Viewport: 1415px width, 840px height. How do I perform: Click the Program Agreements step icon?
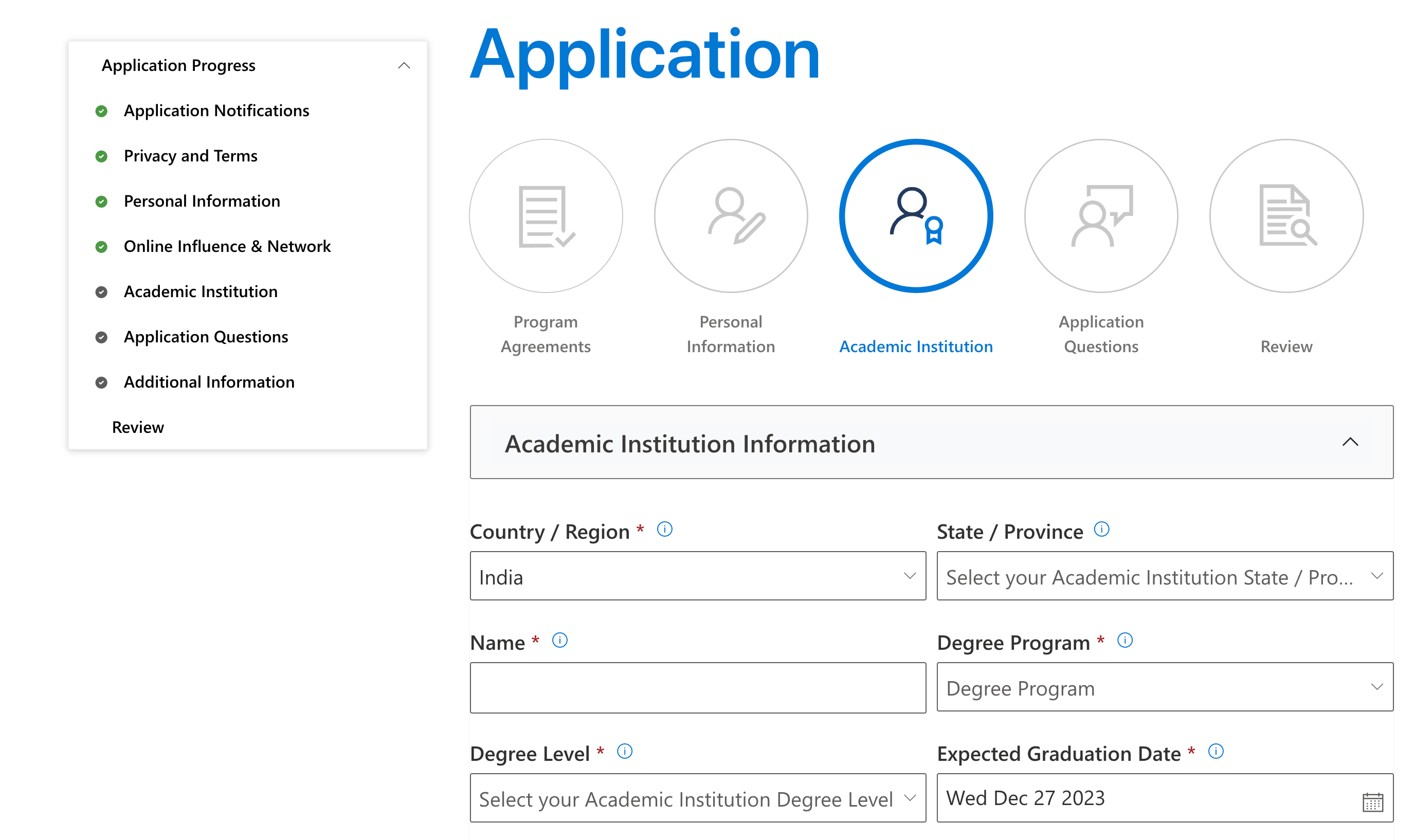(546, 216)
